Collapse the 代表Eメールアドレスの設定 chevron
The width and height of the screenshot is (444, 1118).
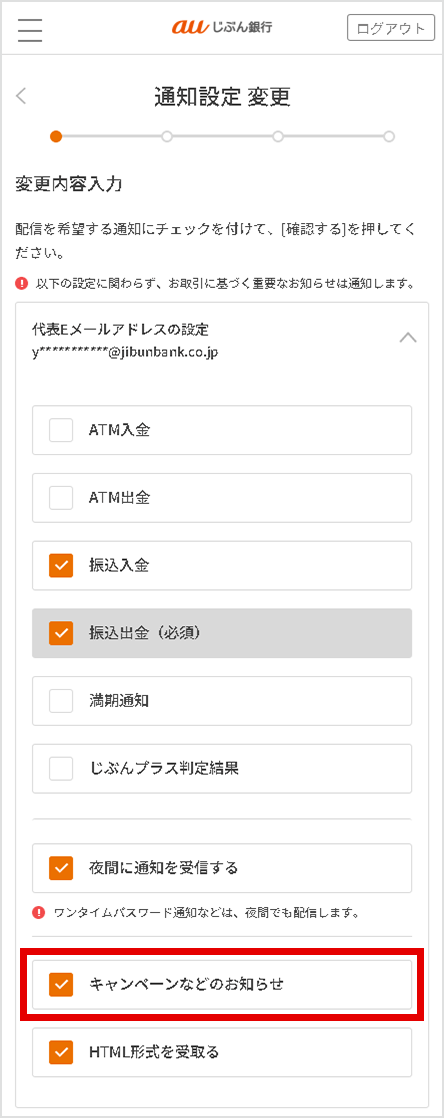click(x=408, y=338)
